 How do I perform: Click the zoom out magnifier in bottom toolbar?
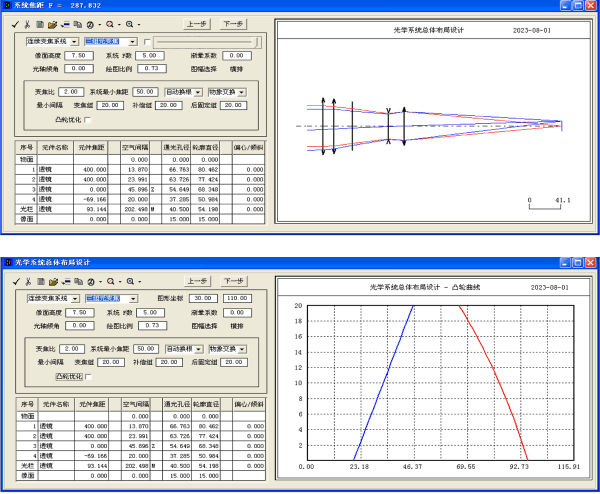tap(110, 281)
